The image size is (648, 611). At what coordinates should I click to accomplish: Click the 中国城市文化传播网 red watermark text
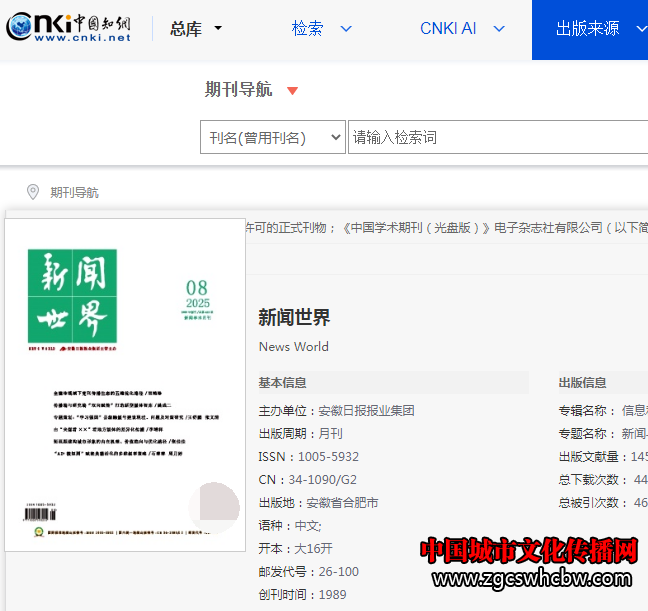pos(528,551)
